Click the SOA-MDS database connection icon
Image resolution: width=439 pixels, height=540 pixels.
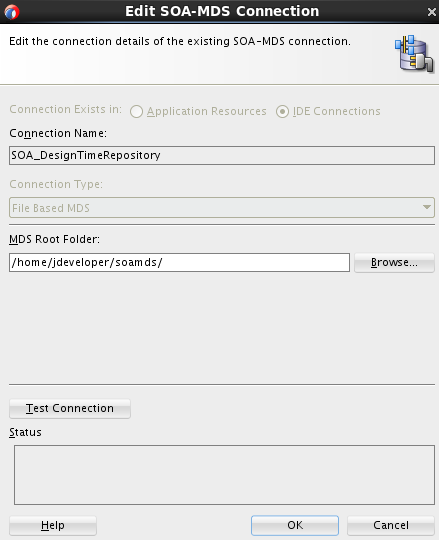[414, 53]
